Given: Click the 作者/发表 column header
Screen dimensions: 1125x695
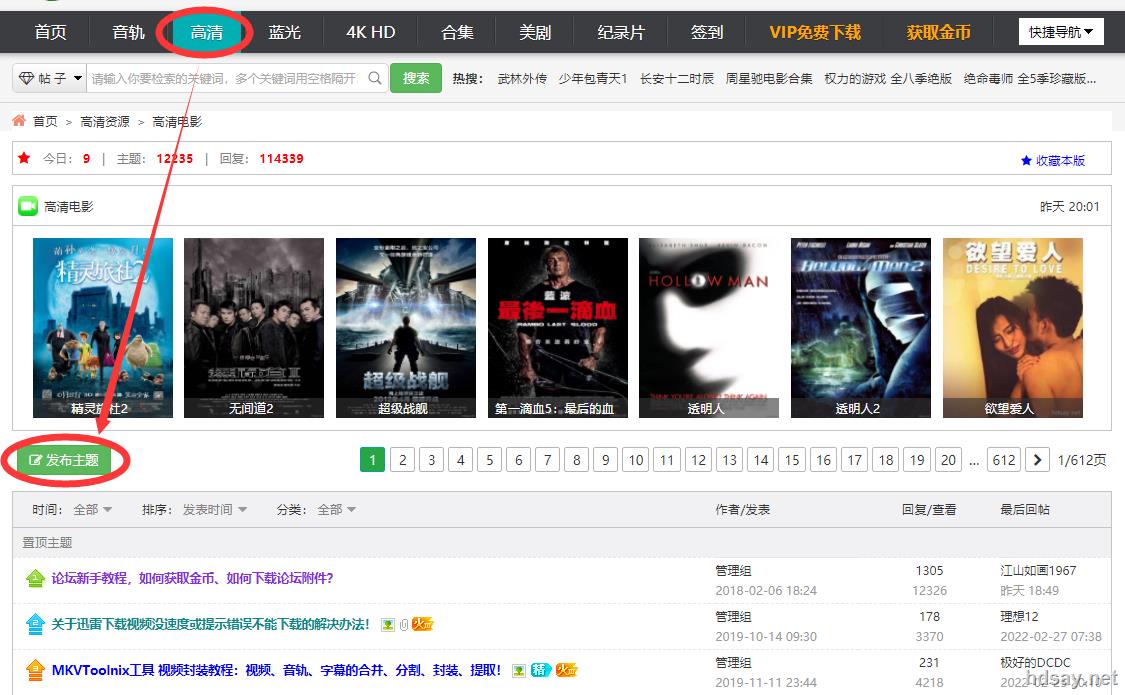Looking at the screenshot, I should [743, 509].
